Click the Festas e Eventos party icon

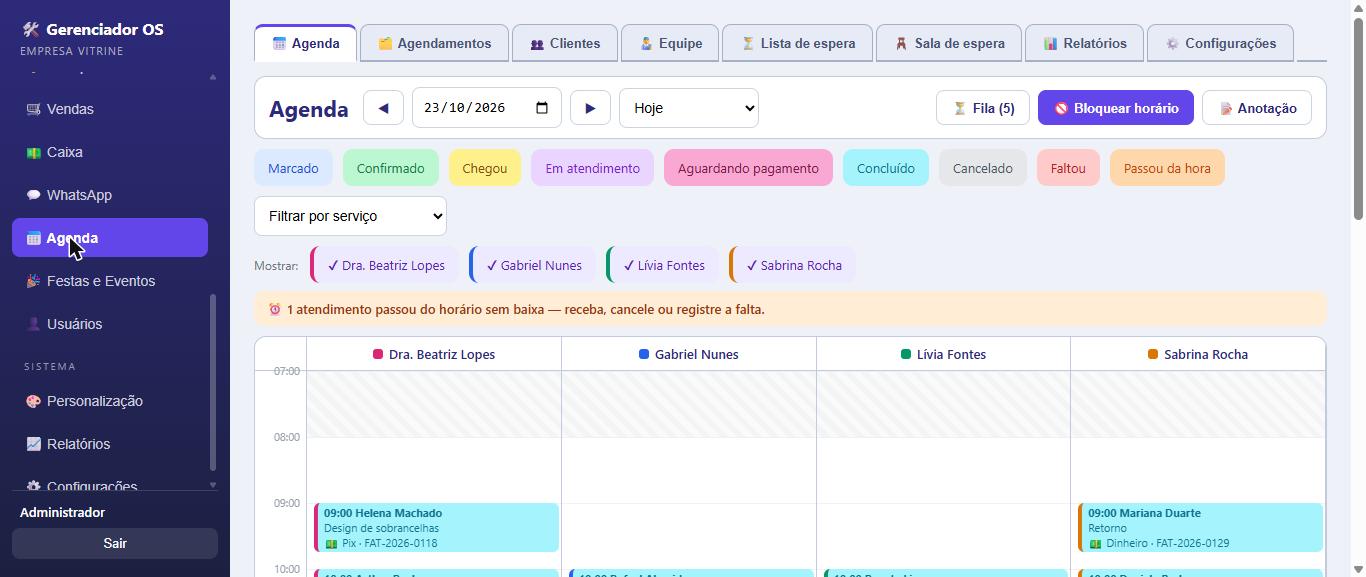pos(33,281)
